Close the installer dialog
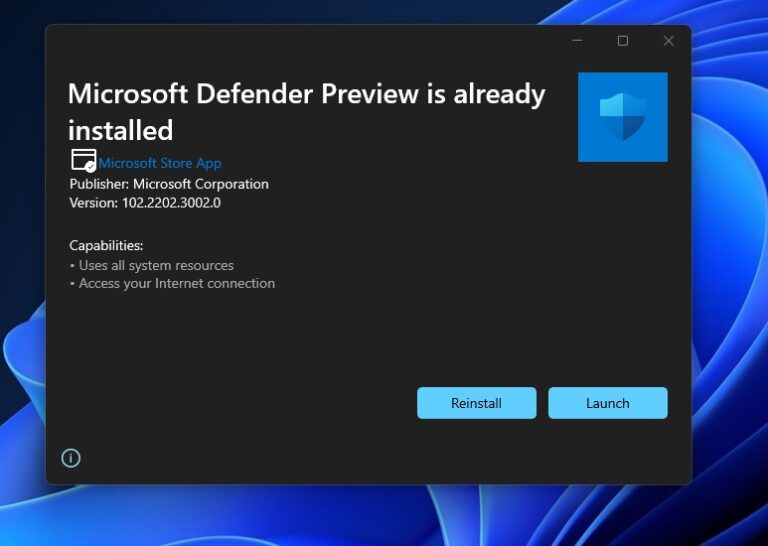The height and width of the screenshot is (546, 768). (668, 41)
